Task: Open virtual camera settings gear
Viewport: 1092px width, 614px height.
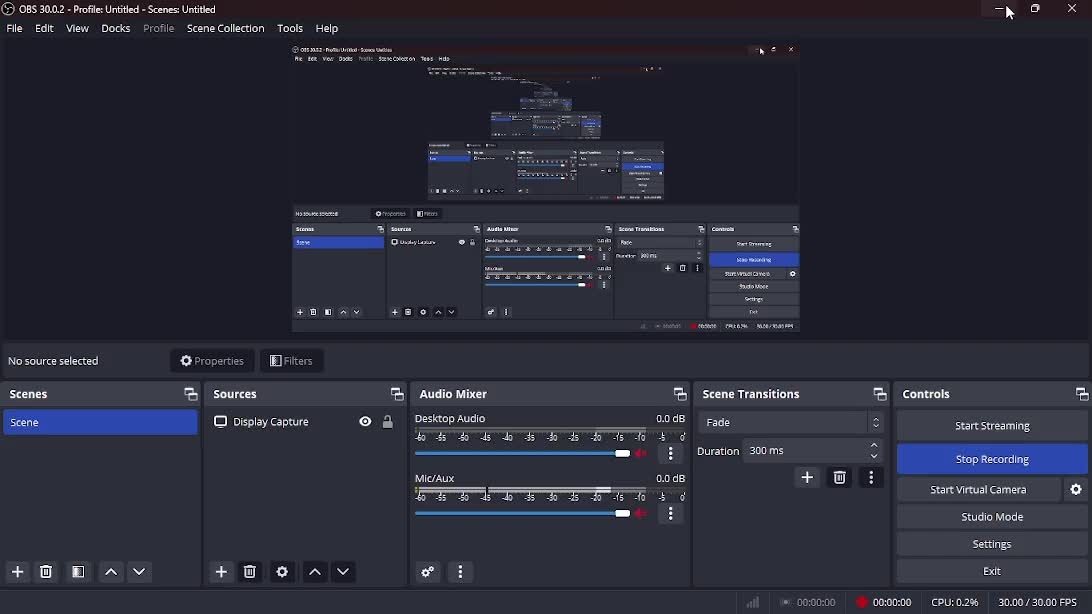Action: point(1076,489)
